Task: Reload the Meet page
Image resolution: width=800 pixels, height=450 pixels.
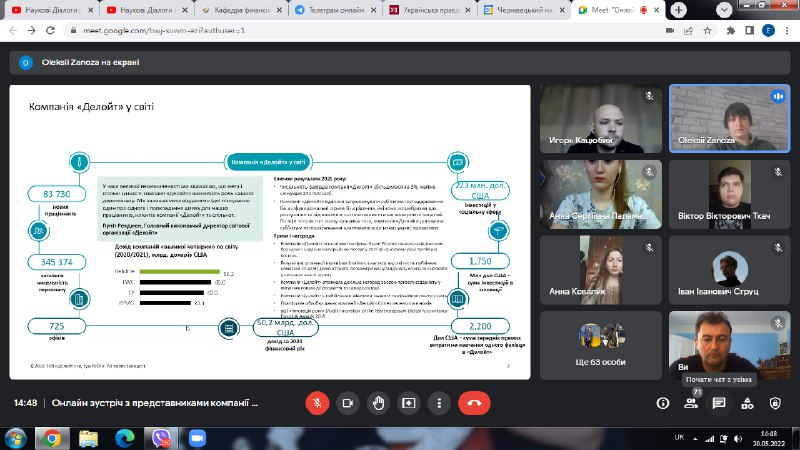Action: click(x=50, y=31)
